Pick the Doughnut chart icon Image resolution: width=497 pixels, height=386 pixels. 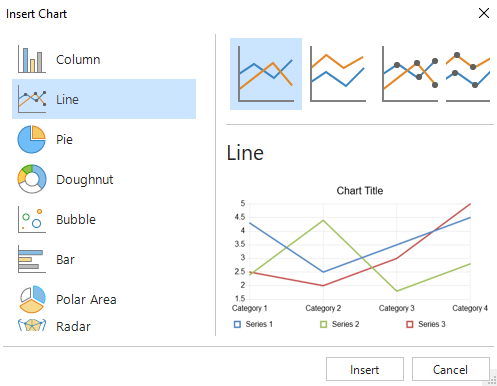click(x=32, y=179)
